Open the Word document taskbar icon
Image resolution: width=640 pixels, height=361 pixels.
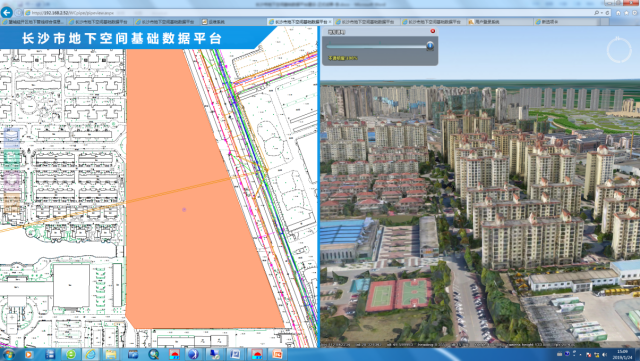(235, 354)
